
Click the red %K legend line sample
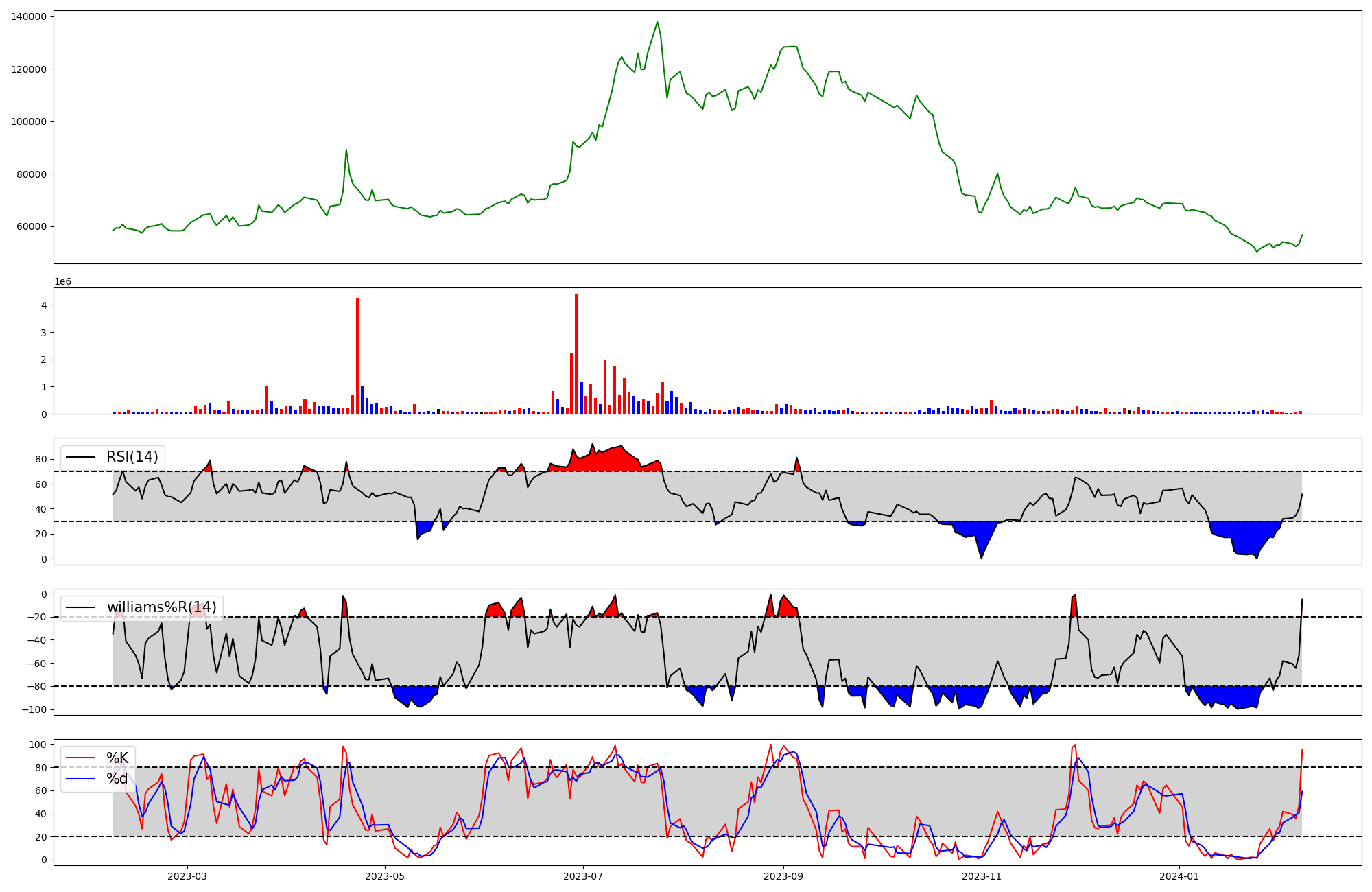click(x=80, y=758)
